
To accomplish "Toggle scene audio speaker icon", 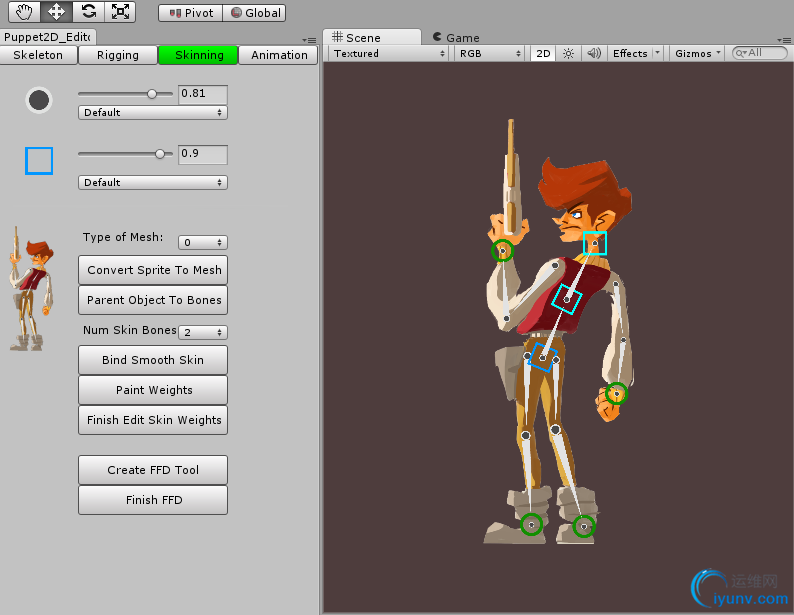I will [x=593, y=53].
